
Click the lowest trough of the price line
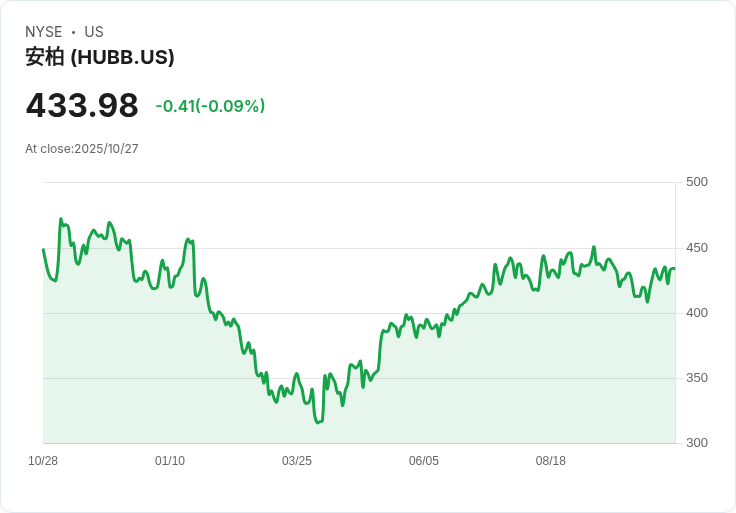coord(318,423)
